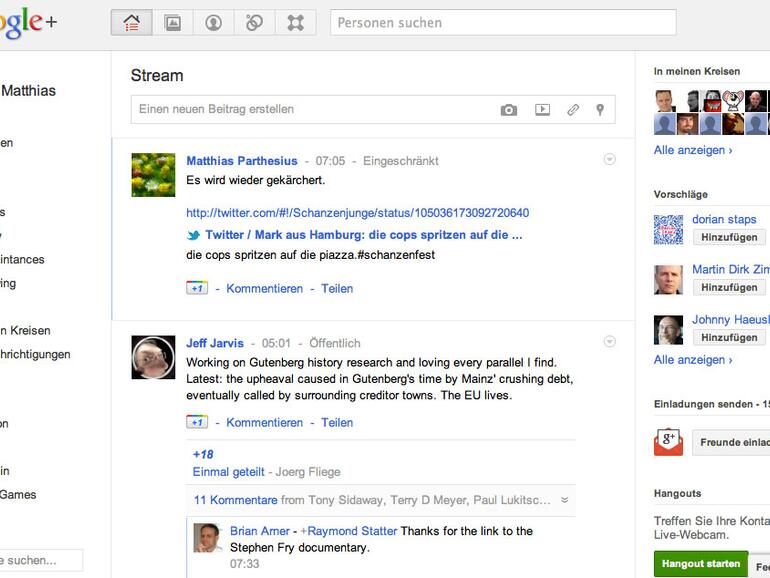Click the Personen suchen search field
This screenshot has height=578, width=770.
(503, 23)
